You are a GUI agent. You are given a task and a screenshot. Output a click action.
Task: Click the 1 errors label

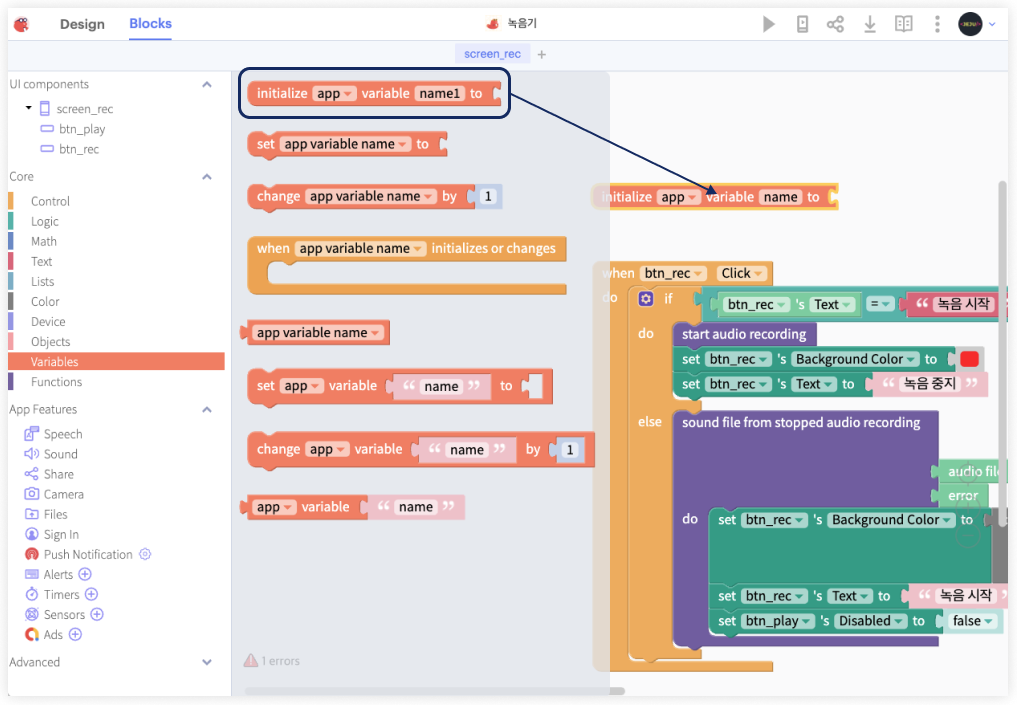pyautogui.click(x=280, y=661)
